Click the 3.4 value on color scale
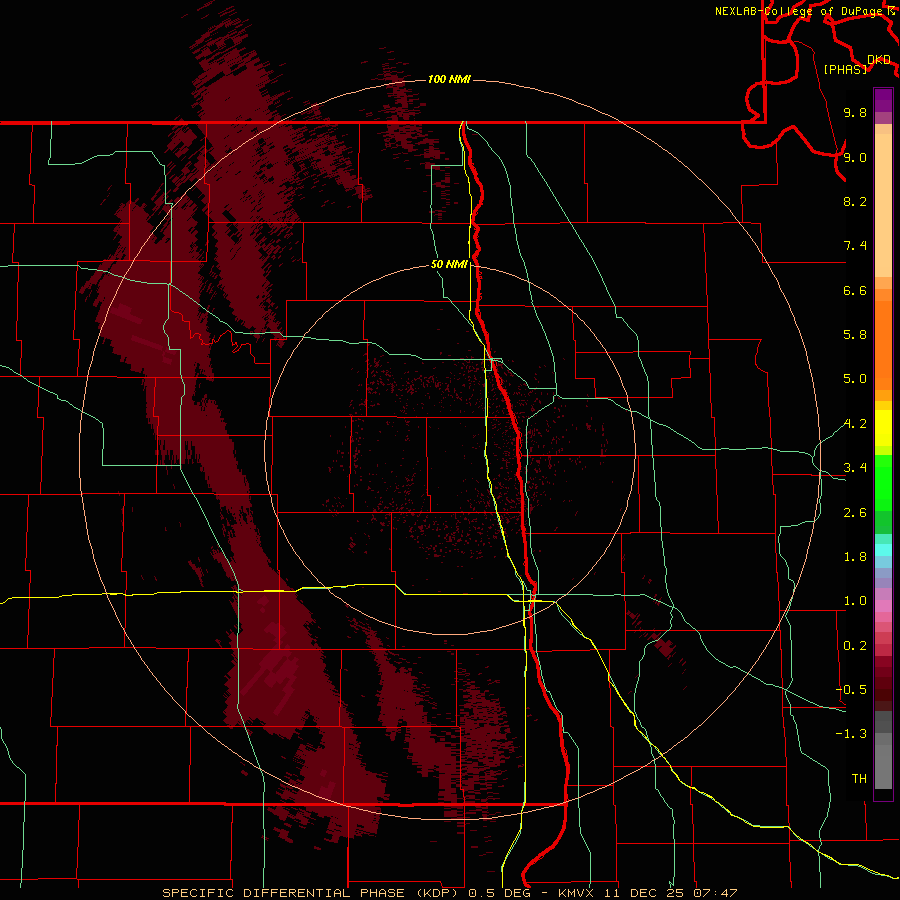Image resolution: width=900 pixels, height=900 pixels. pos(855,468)
